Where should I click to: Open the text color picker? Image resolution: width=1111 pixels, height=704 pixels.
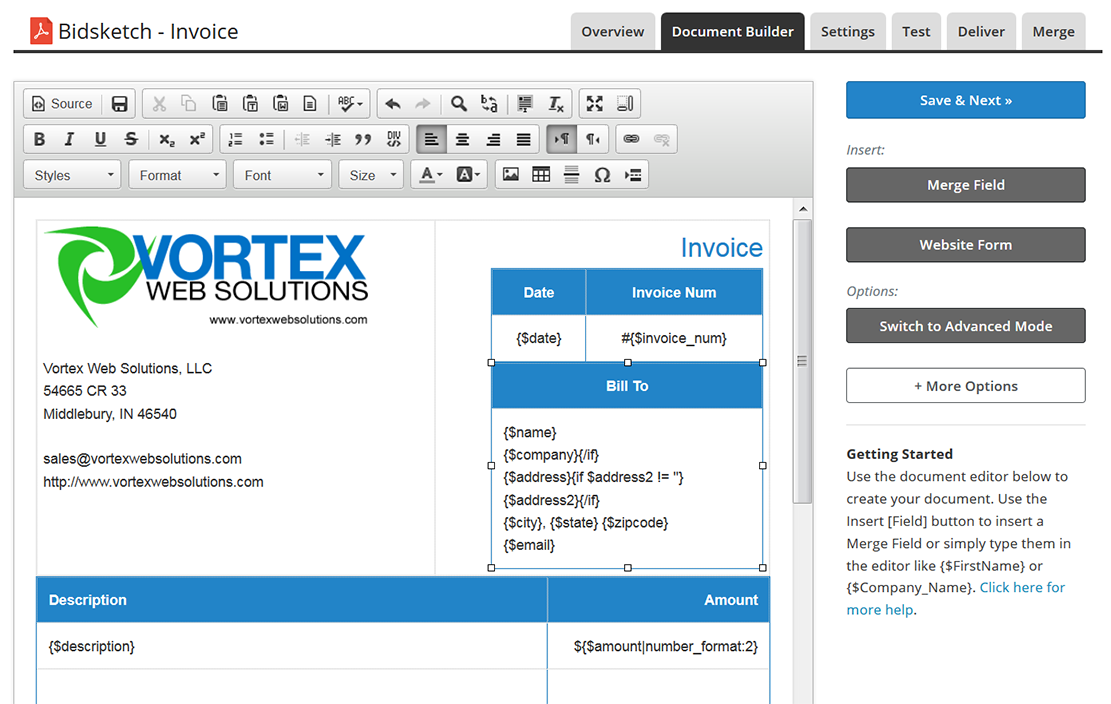[x=431, y=175]
